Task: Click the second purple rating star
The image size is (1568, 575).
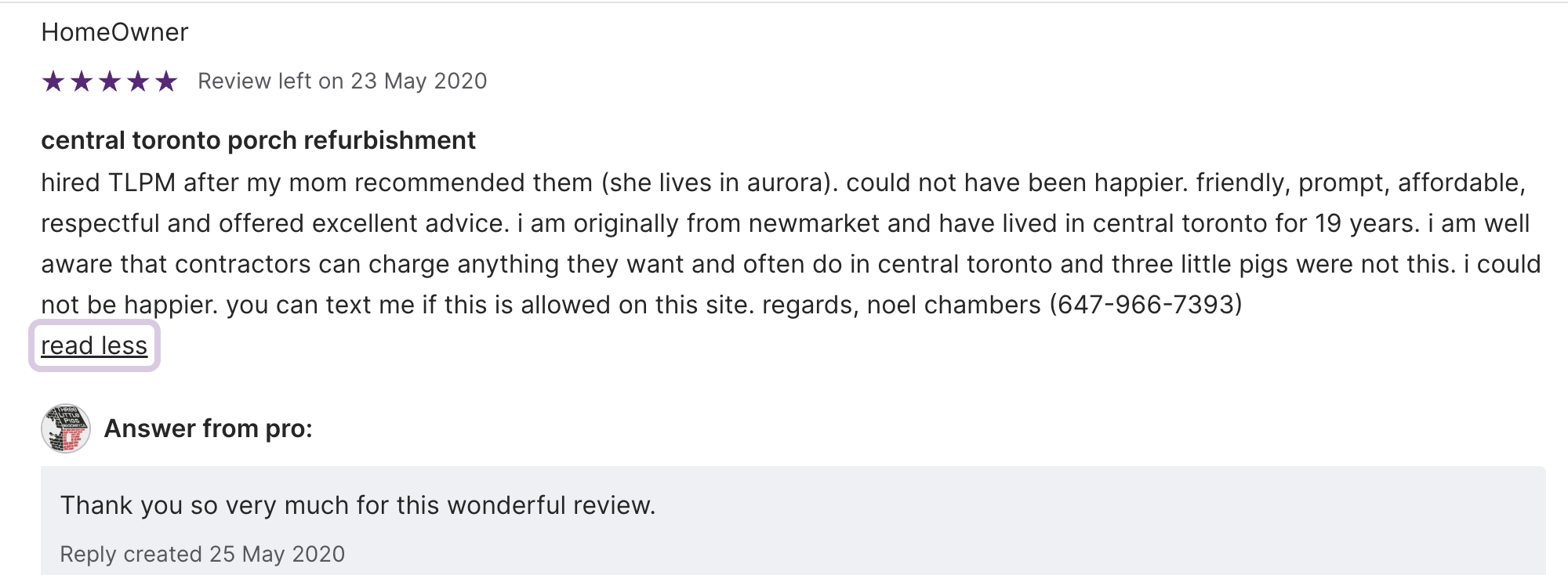Action: tap(82, 81)
